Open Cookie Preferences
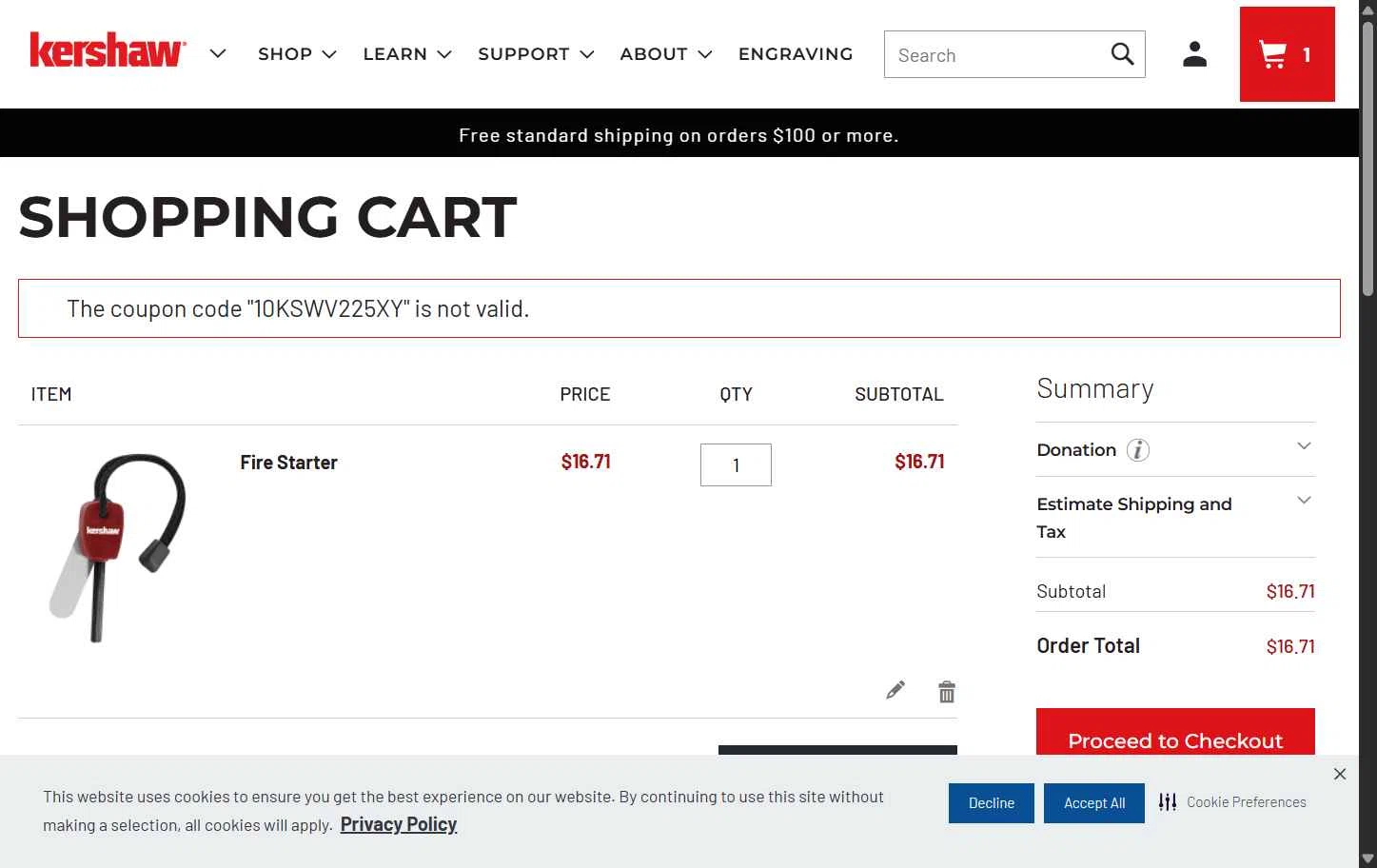 1232,802
